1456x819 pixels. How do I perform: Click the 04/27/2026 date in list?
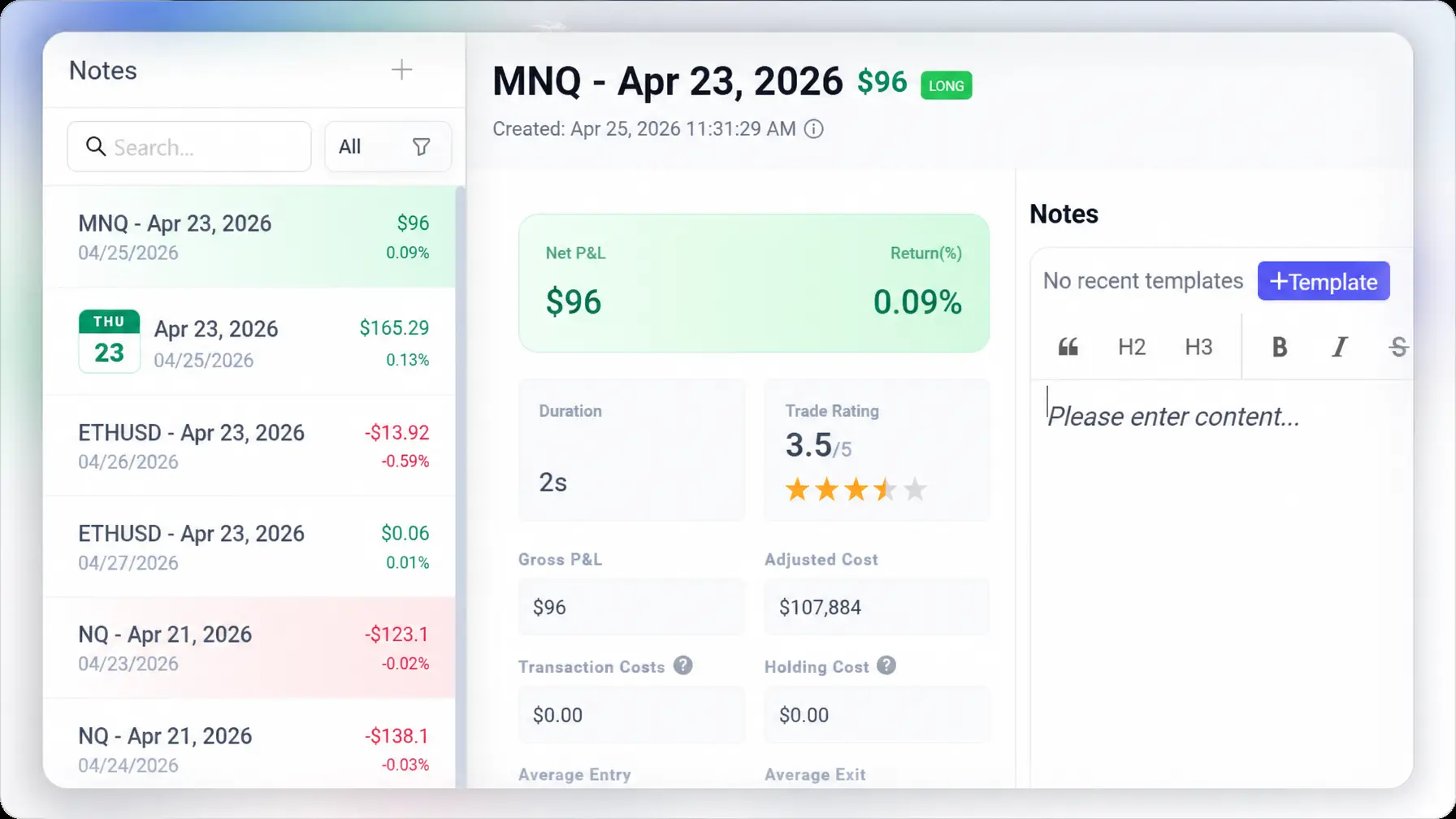click(128, 563)
